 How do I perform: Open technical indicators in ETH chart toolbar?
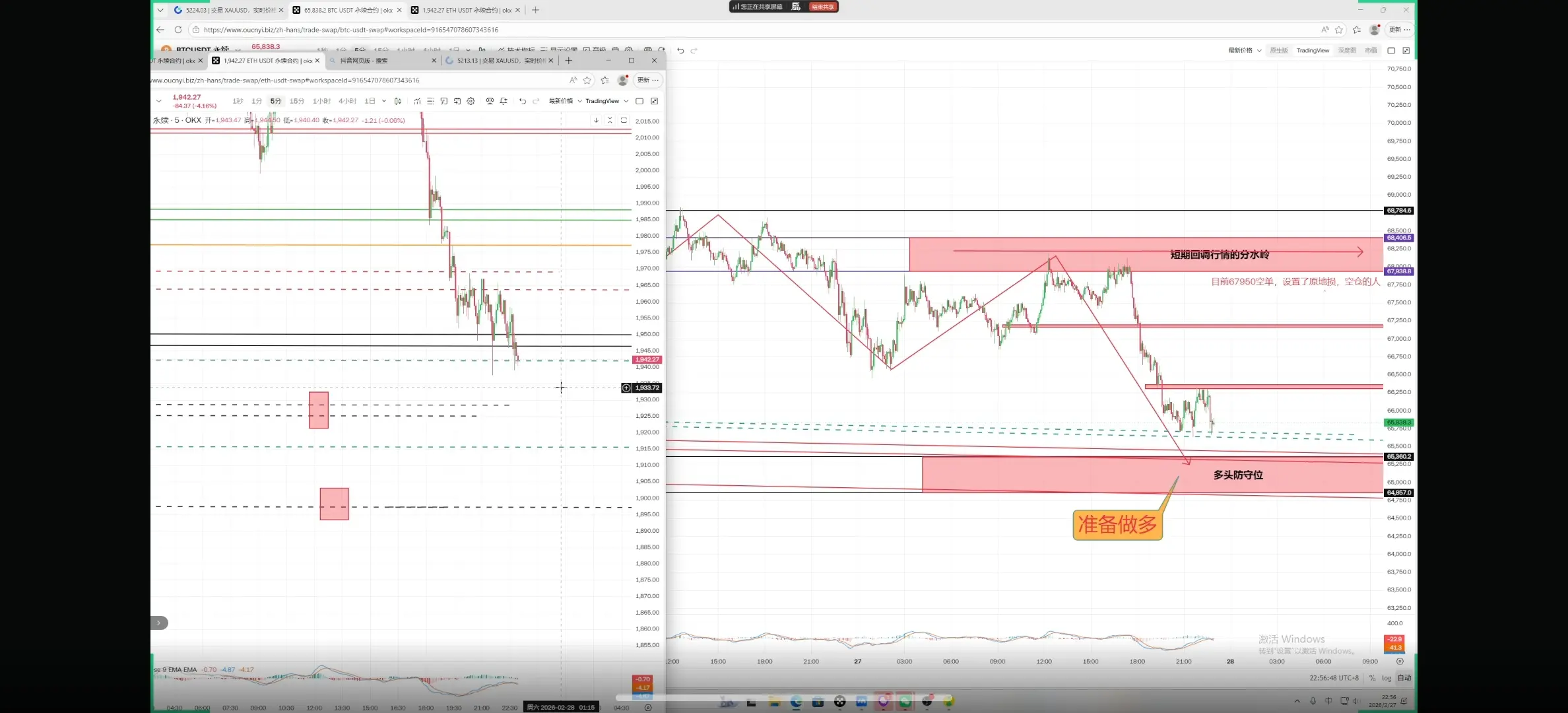(417, 101)
